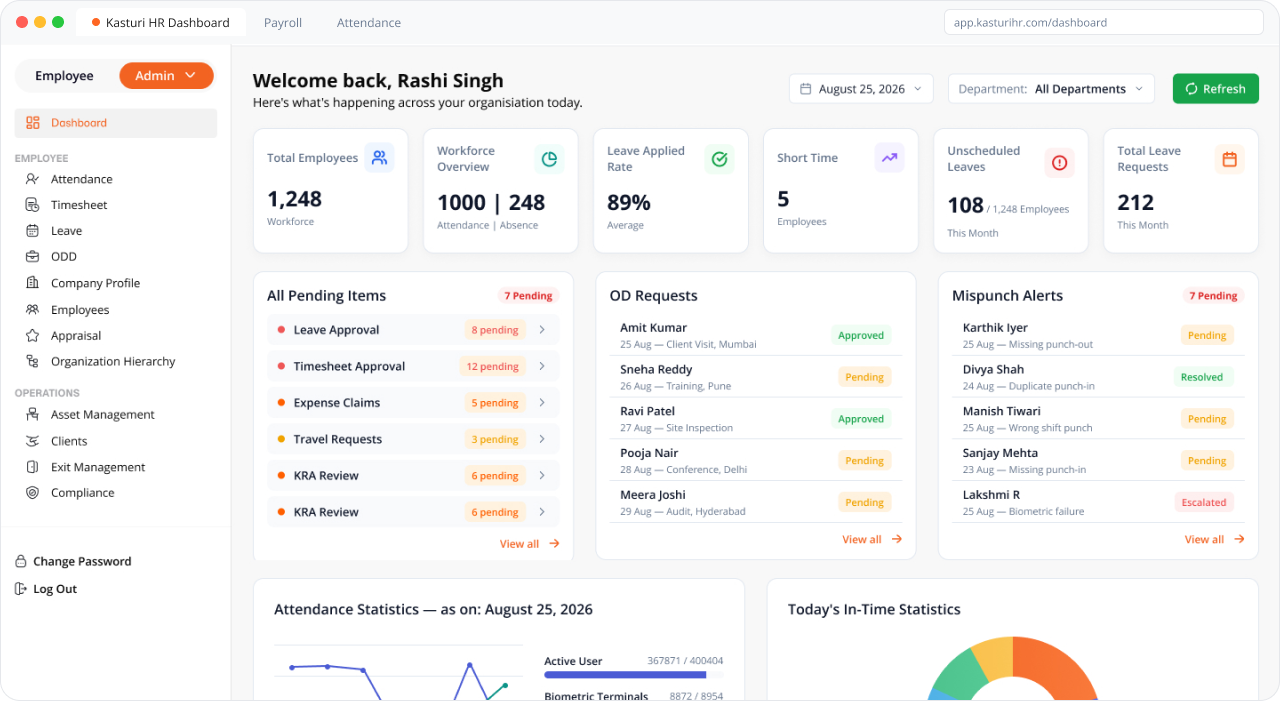Click Log Out link
The height and width of the screenshot is (701, 1280).
tap(55, 589)
